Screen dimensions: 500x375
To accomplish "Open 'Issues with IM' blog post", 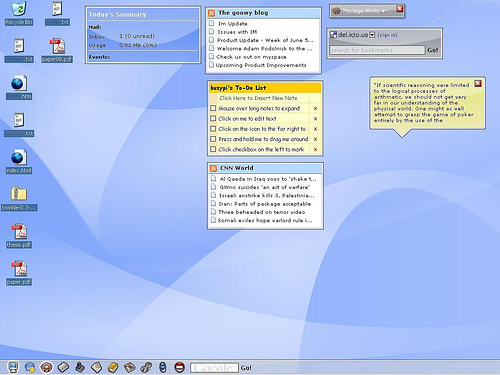I will coord(237,32).
